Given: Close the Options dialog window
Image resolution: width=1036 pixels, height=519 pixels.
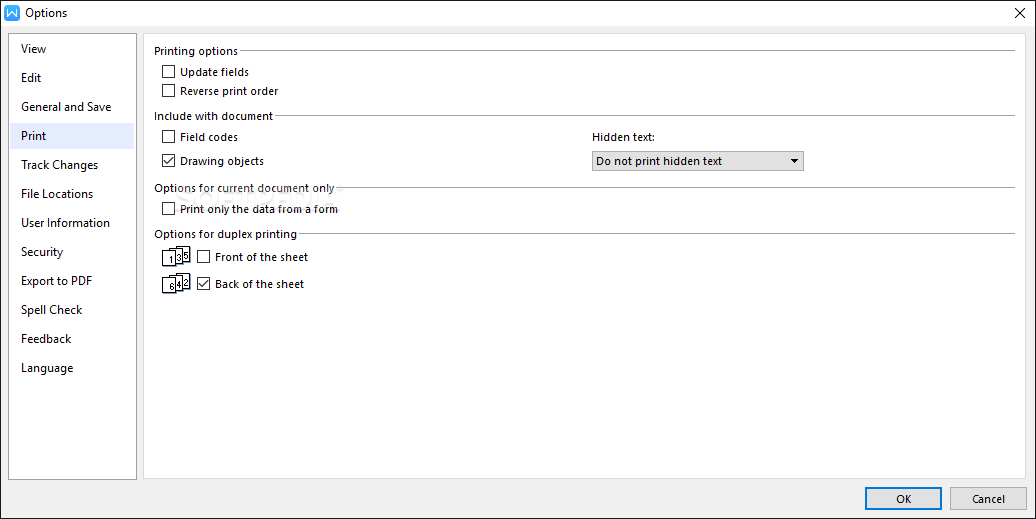Looking at the screenshot, I should [1019, 13].
